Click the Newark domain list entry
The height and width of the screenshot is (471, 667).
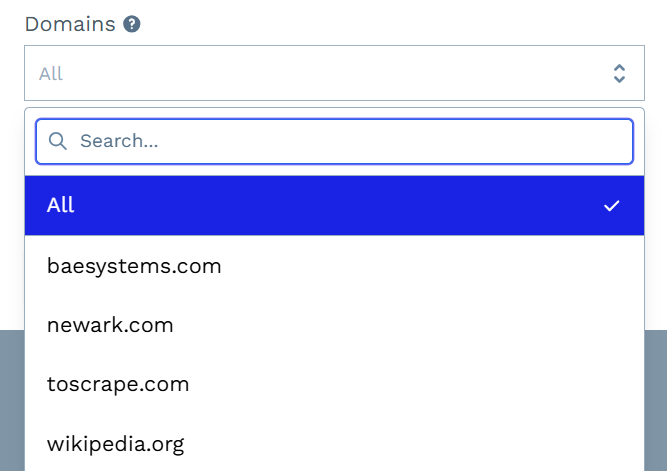click(x=110, y=325)
